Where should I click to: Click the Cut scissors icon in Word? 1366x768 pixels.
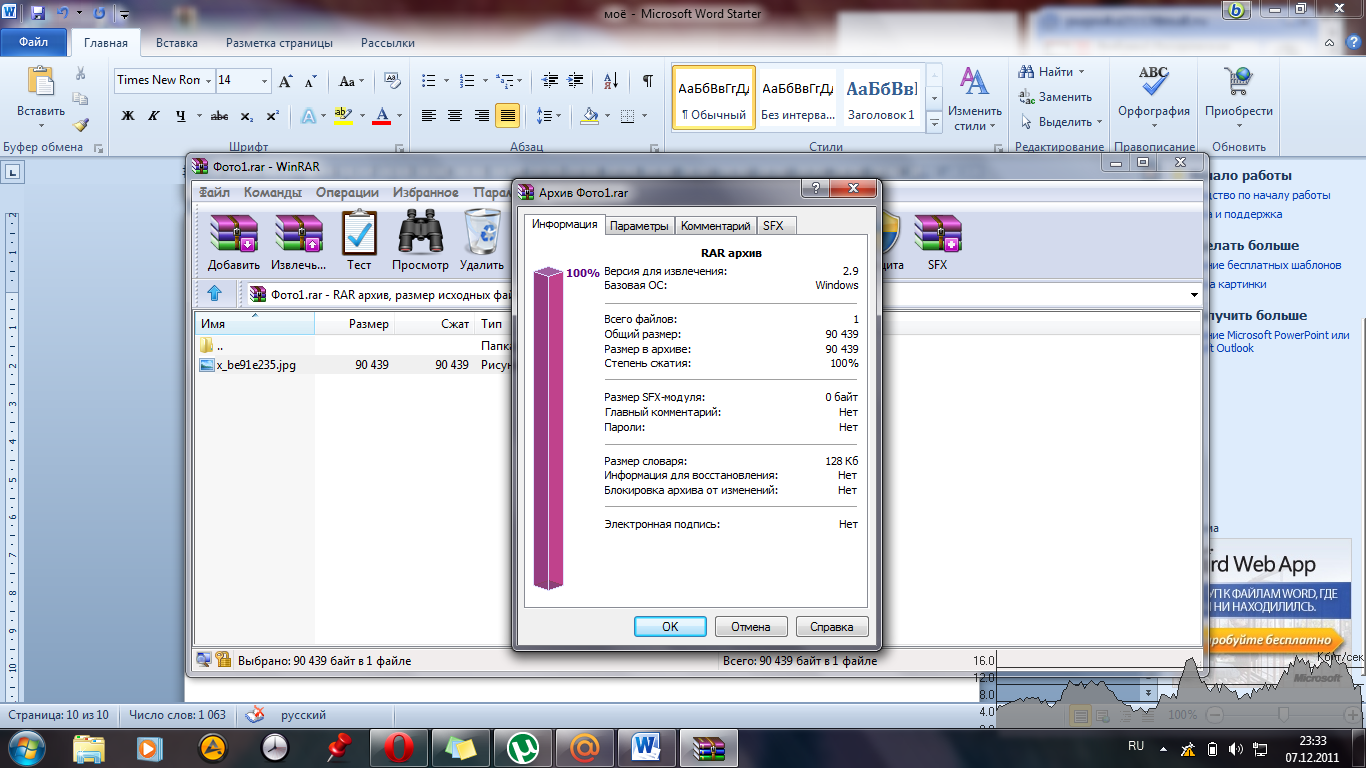pos(81,74)
